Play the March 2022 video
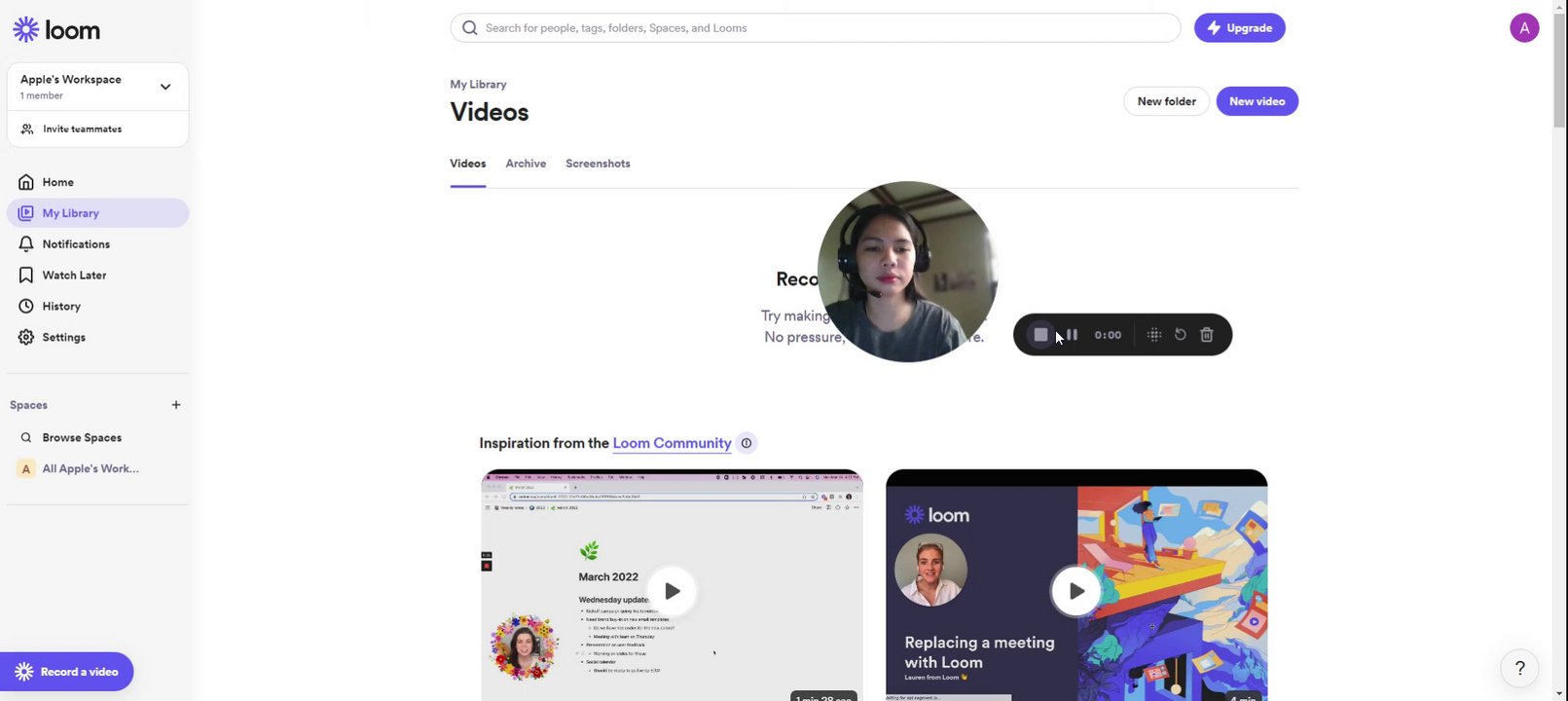Image resolution: width=1568 pixels, height=701 pixels. [x=672, y=591]
